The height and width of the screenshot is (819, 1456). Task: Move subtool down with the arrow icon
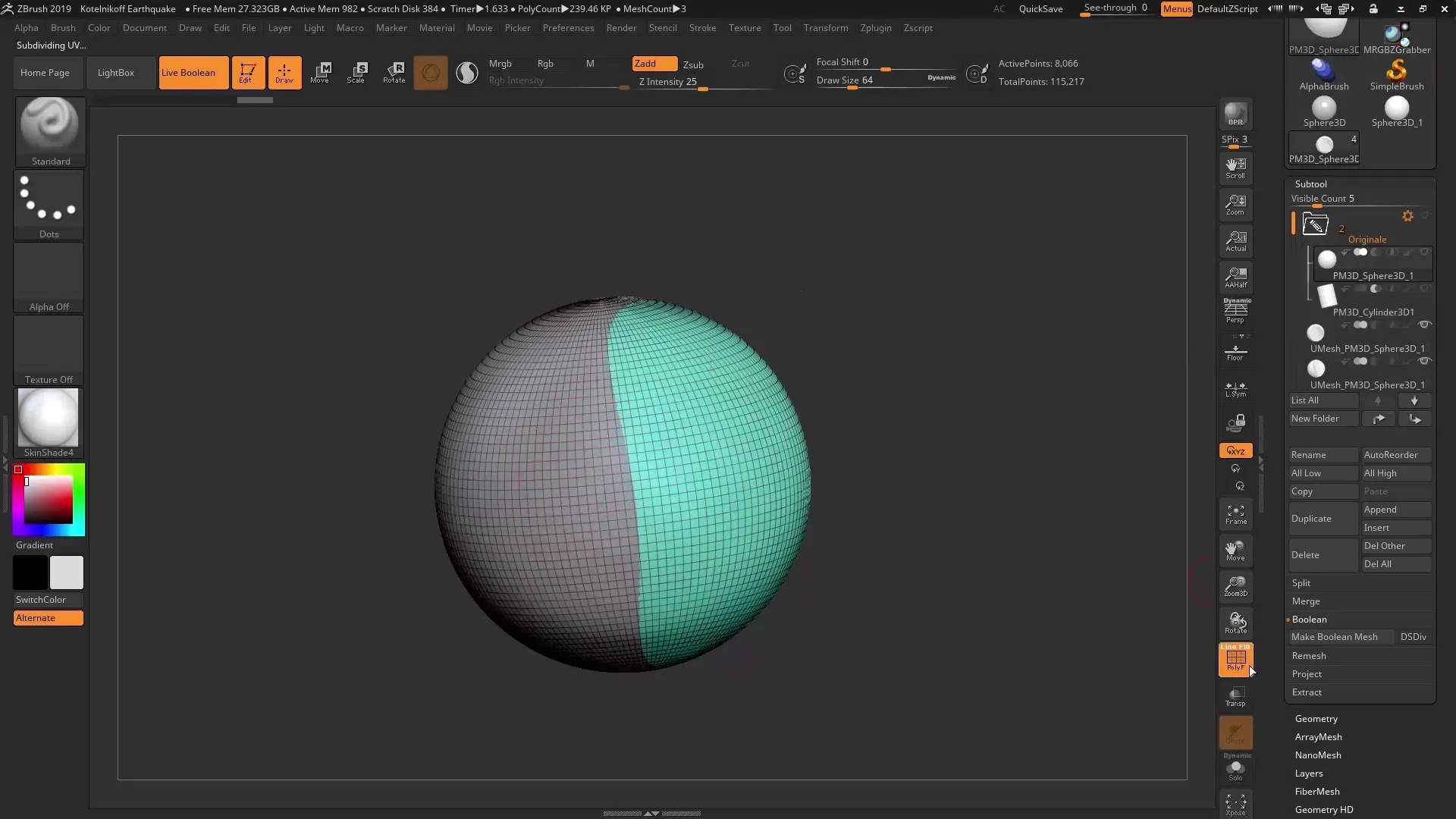[1414, 400]
